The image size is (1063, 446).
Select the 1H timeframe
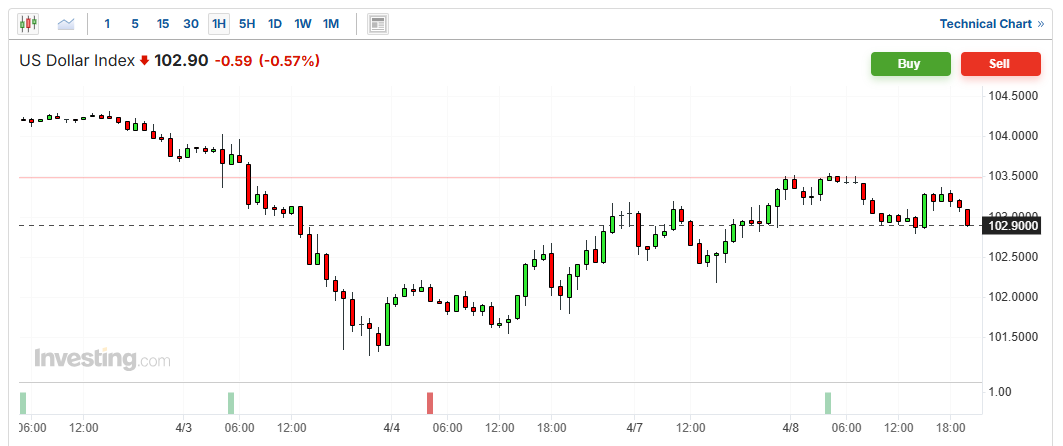(219, 24)
